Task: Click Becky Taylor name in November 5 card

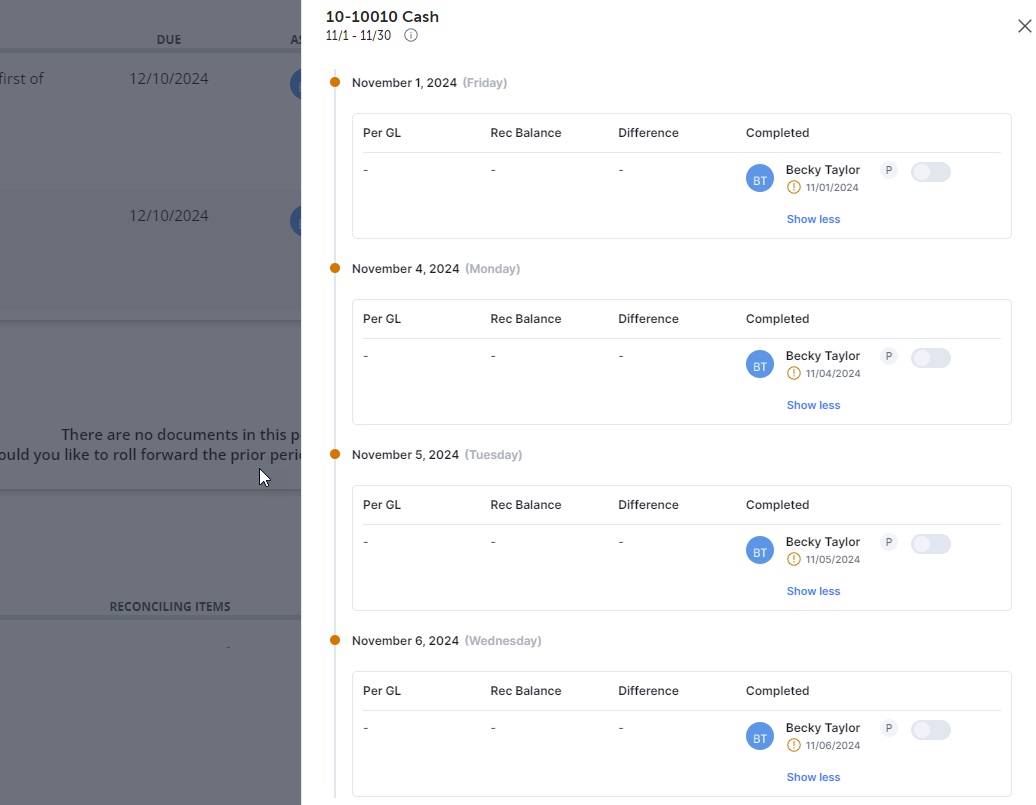Action: 822,542
